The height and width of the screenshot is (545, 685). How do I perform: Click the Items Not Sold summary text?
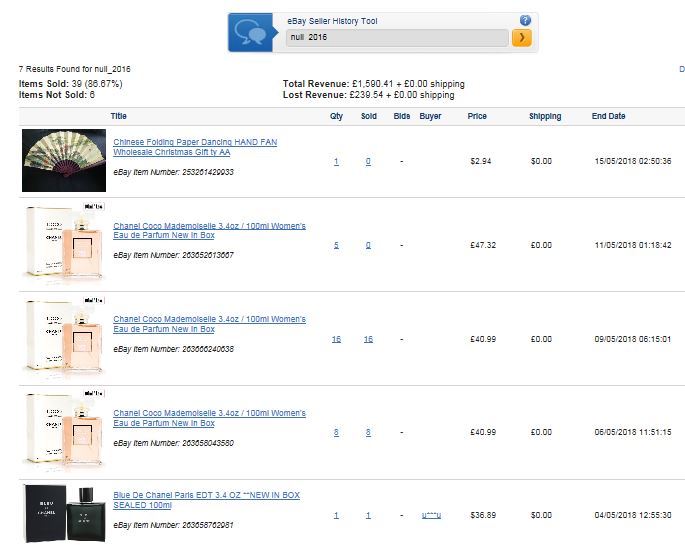click(56, 95)
